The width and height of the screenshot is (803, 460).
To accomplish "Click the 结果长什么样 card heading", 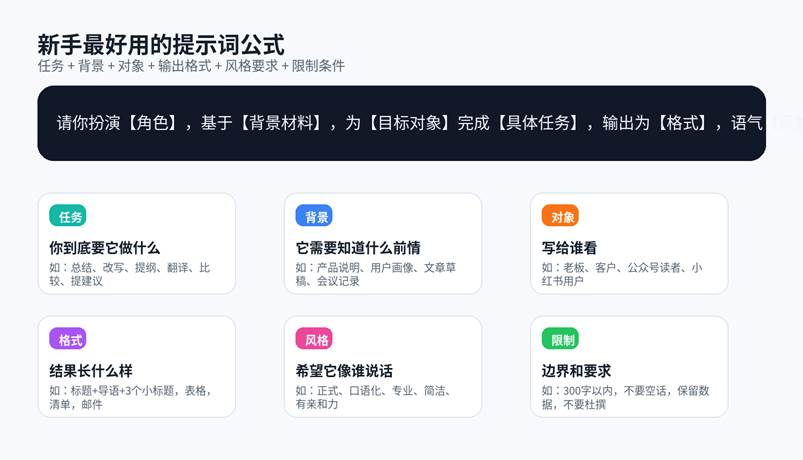I will 90,370.
